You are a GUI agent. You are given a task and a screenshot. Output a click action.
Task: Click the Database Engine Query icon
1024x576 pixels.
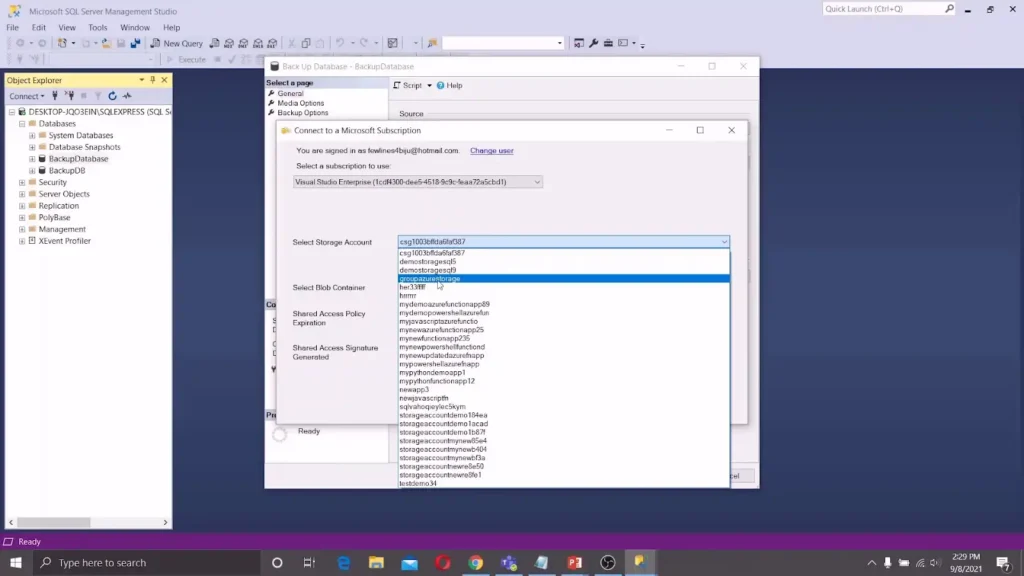click(214, 43)
